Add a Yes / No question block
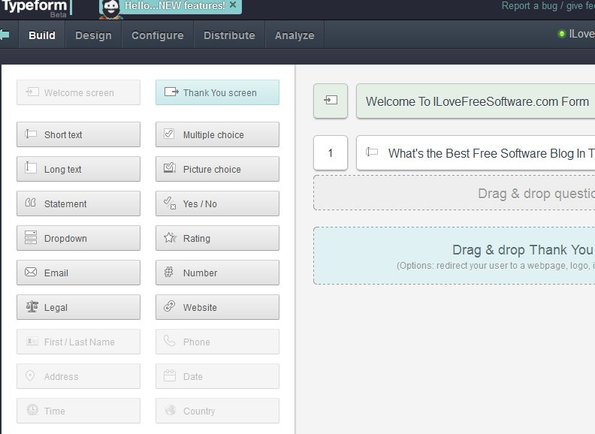This screenshot has width=595, height=434. (x=217, y=203)
